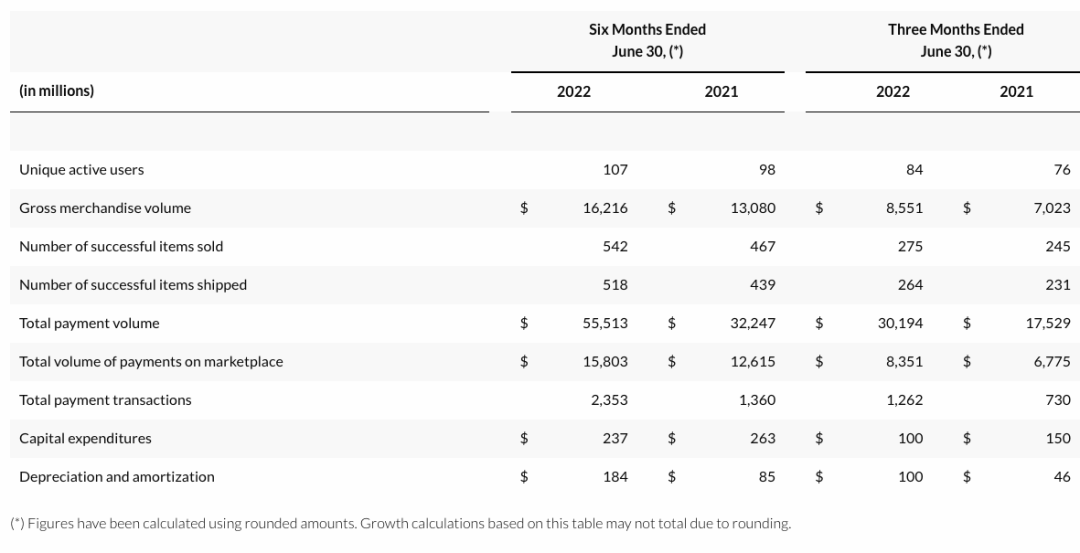The height and width of the screenshot is (553, 1080).
Task: Click the Three Months Ended June 30 header
Action: click(x=955, y=40)
